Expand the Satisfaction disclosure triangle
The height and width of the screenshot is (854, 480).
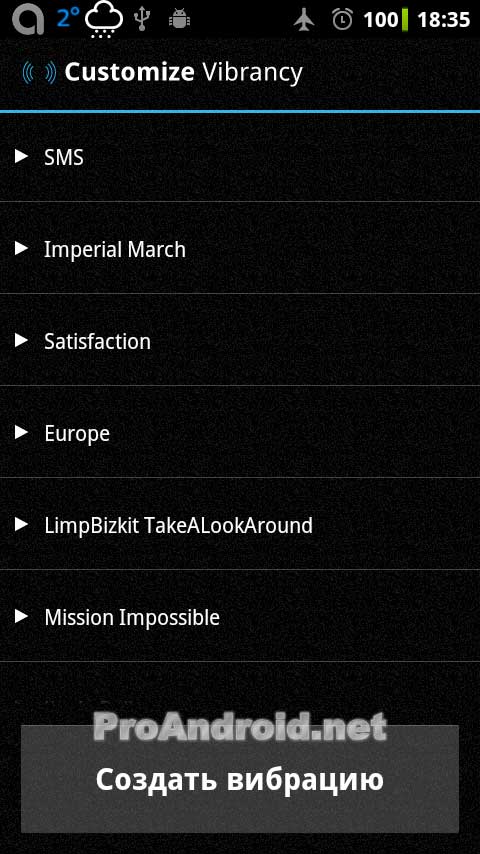coord(21,341)
